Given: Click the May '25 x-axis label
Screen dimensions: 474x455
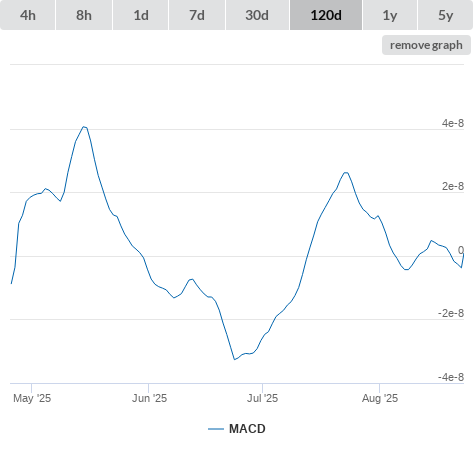Looking at the screenshot, I should click(32, 398).
